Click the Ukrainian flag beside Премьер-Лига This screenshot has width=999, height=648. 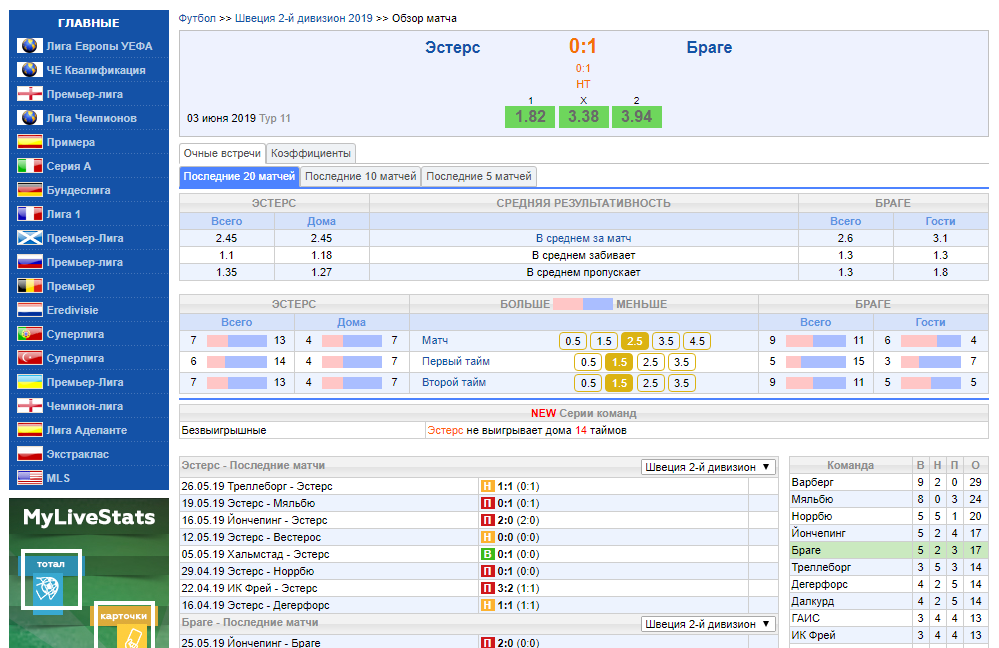click(30, 382)
